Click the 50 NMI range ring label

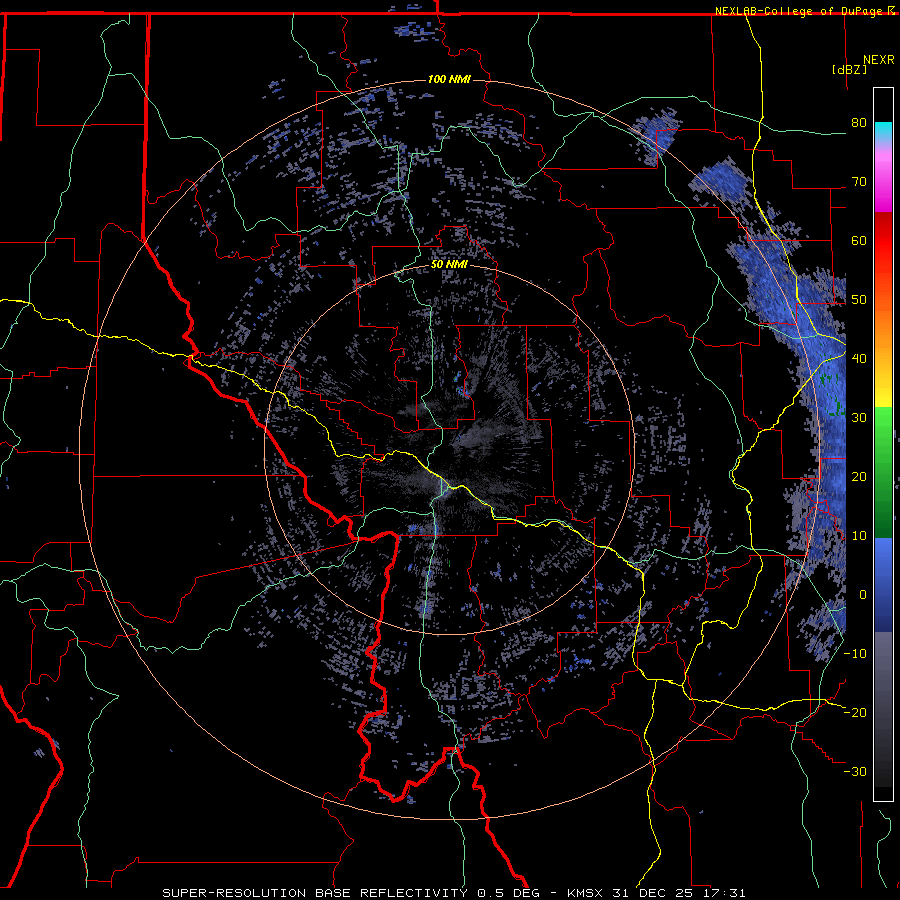[449, 265]
